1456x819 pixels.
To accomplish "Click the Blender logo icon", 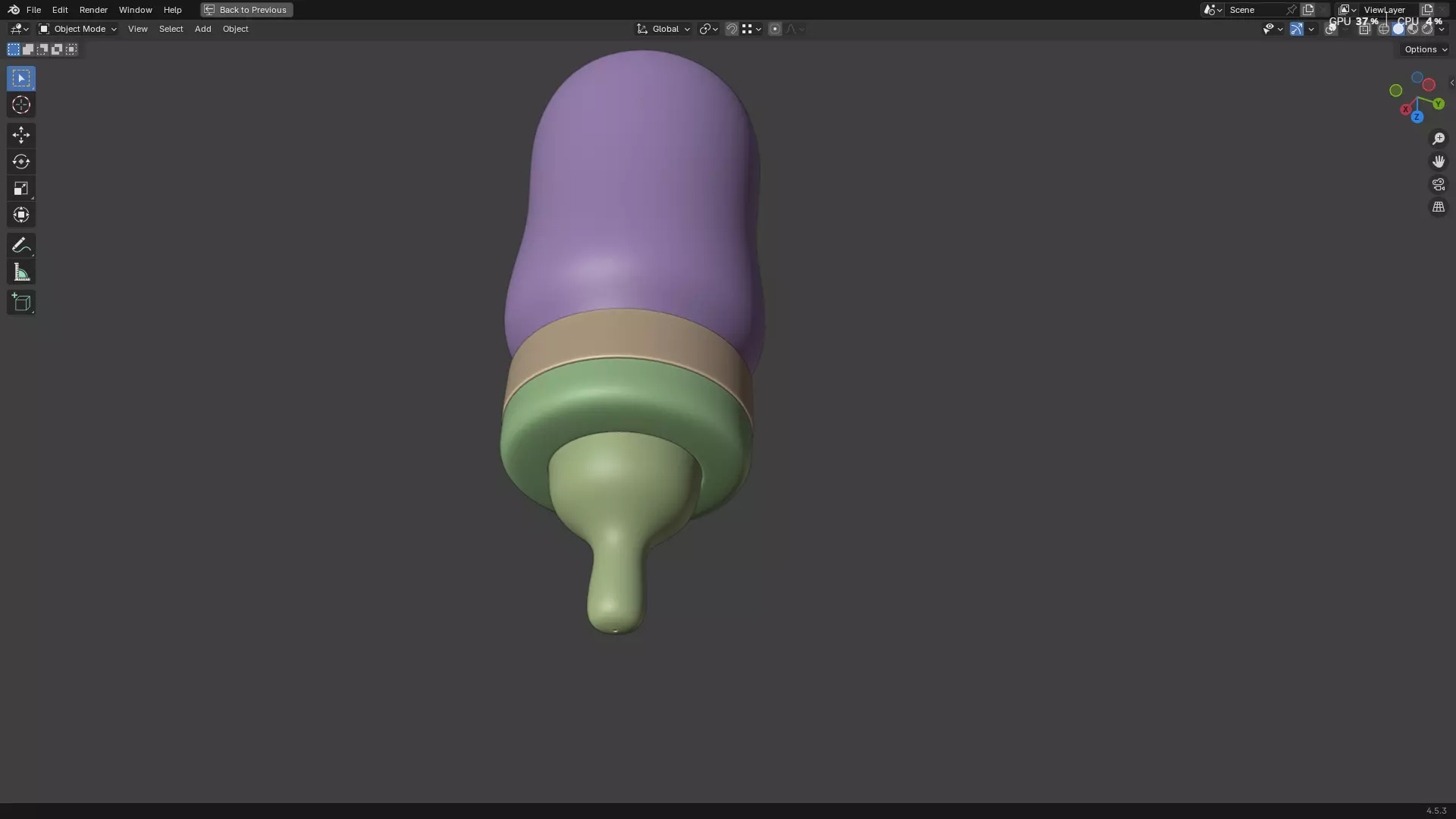I will [14, 10].
